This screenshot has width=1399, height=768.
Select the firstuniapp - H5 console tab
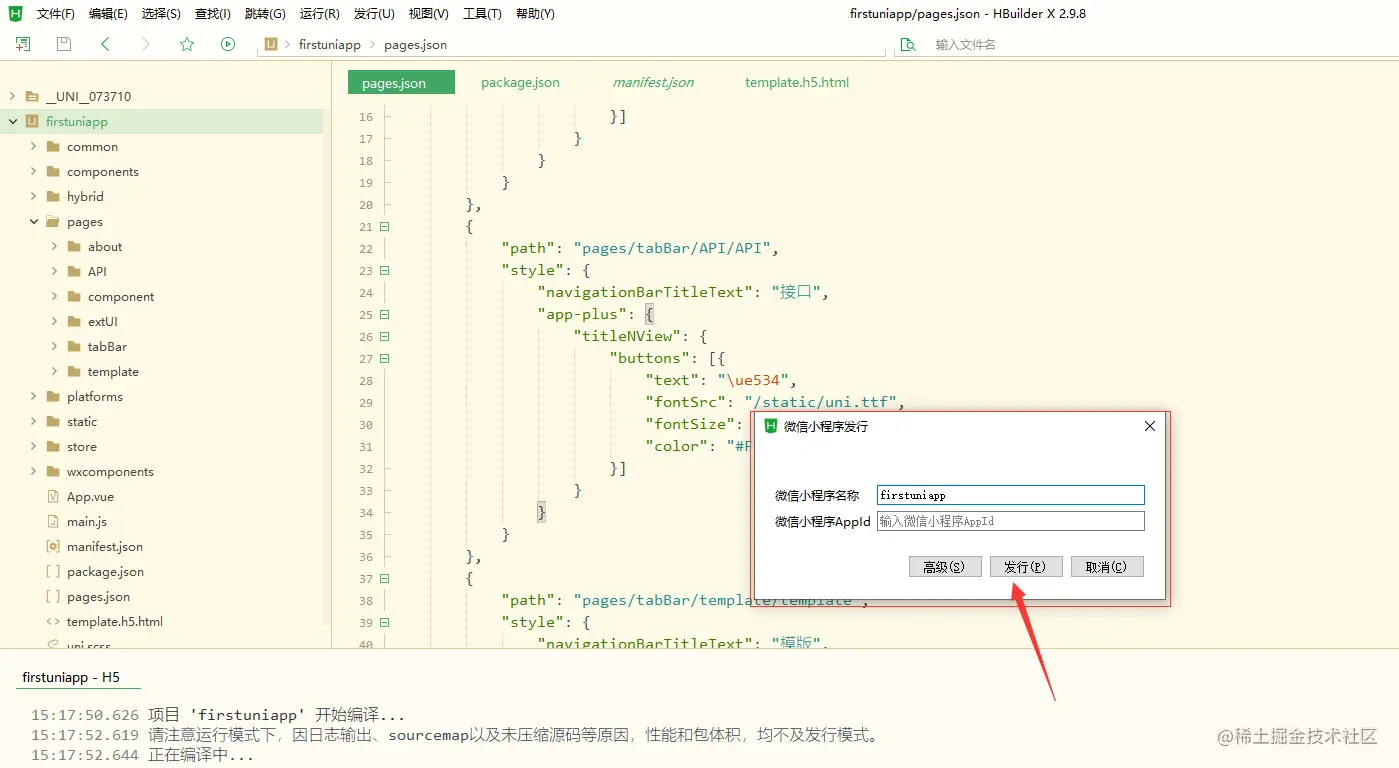tap(71, 678)
